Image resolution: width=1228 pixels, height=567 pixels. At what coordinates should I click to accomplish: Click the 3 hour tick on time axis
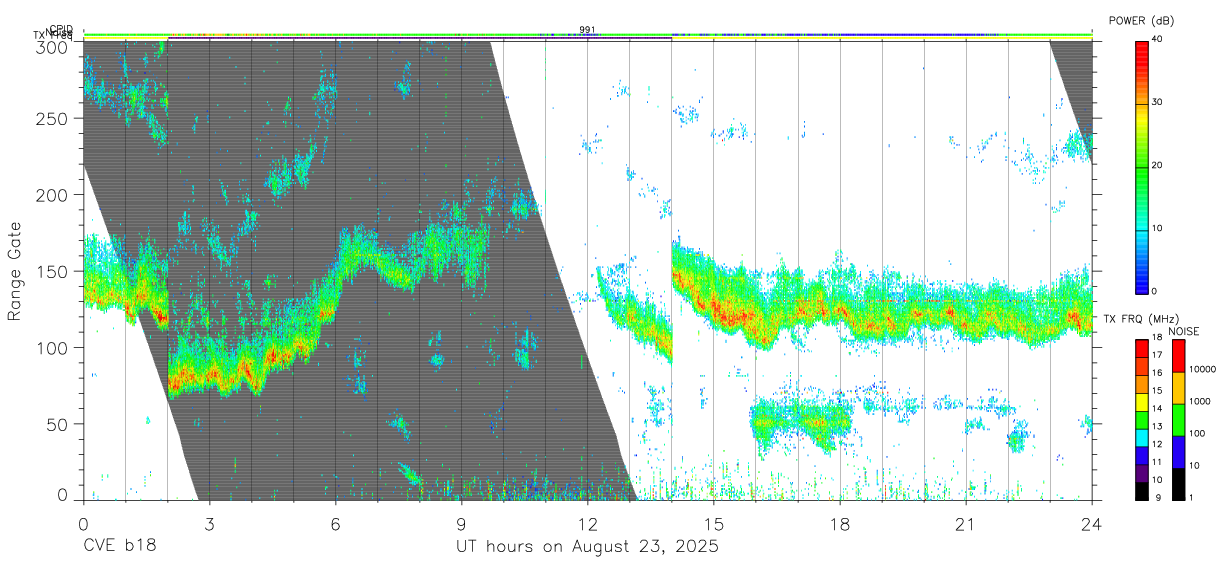(209, 523)
